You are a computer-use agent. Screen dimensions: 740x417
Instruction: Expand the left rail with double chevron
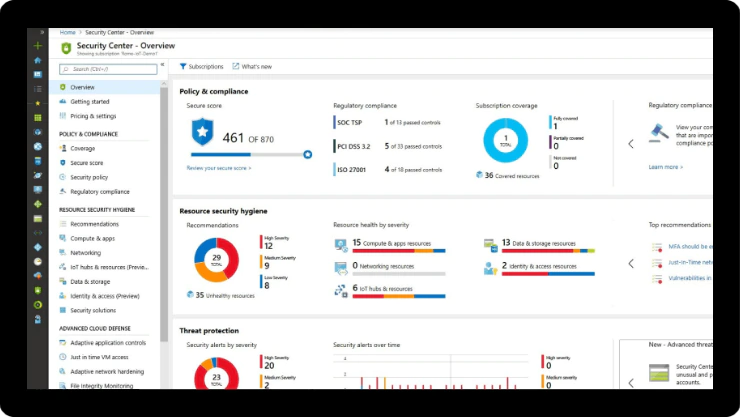[x=42, y=32]
